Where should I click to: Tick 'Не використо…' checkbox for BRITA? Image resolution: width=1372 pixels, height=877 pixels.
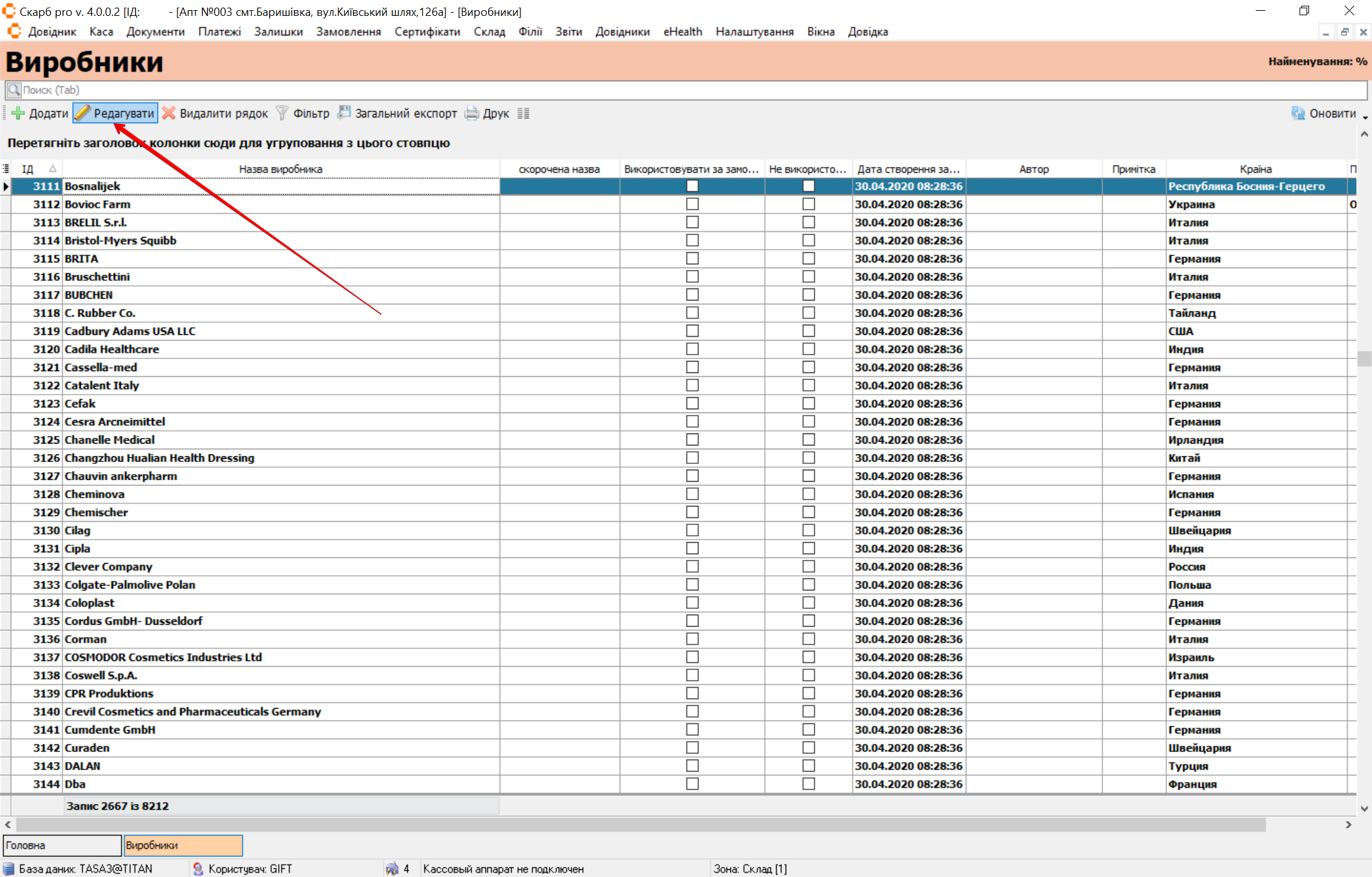[808, 259]
